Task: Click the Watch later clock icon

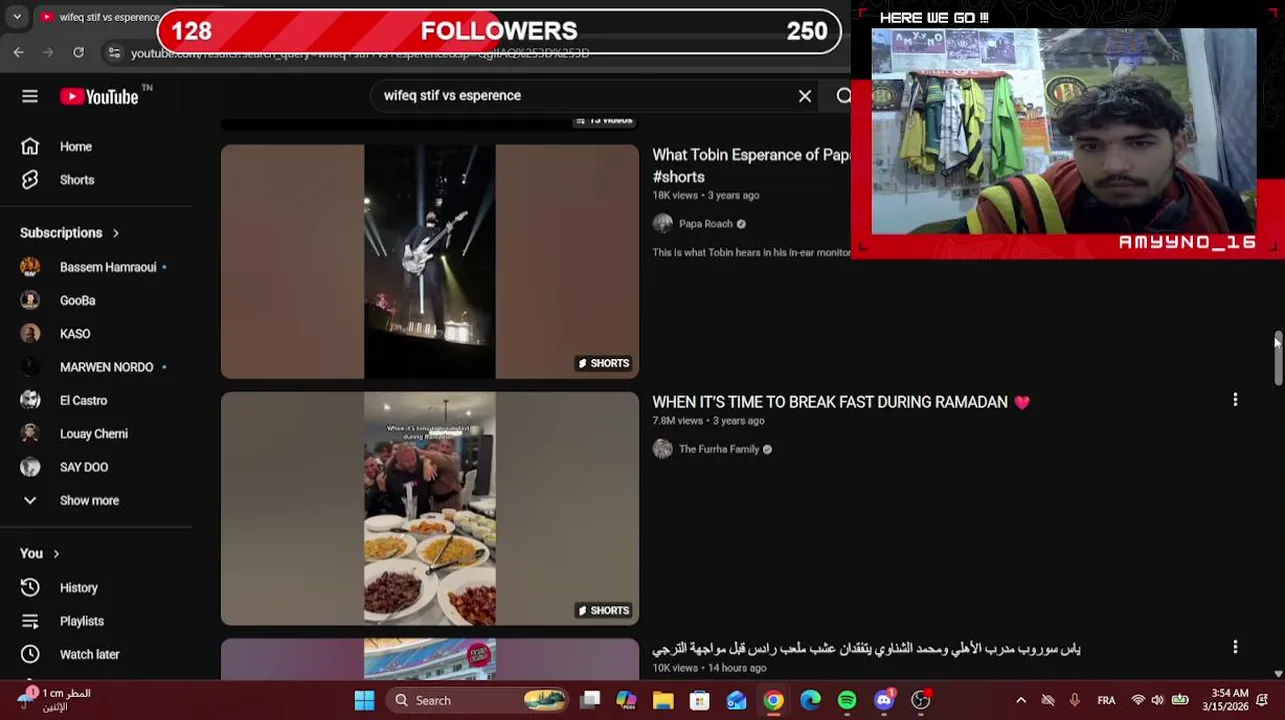Action: [30, 654]
